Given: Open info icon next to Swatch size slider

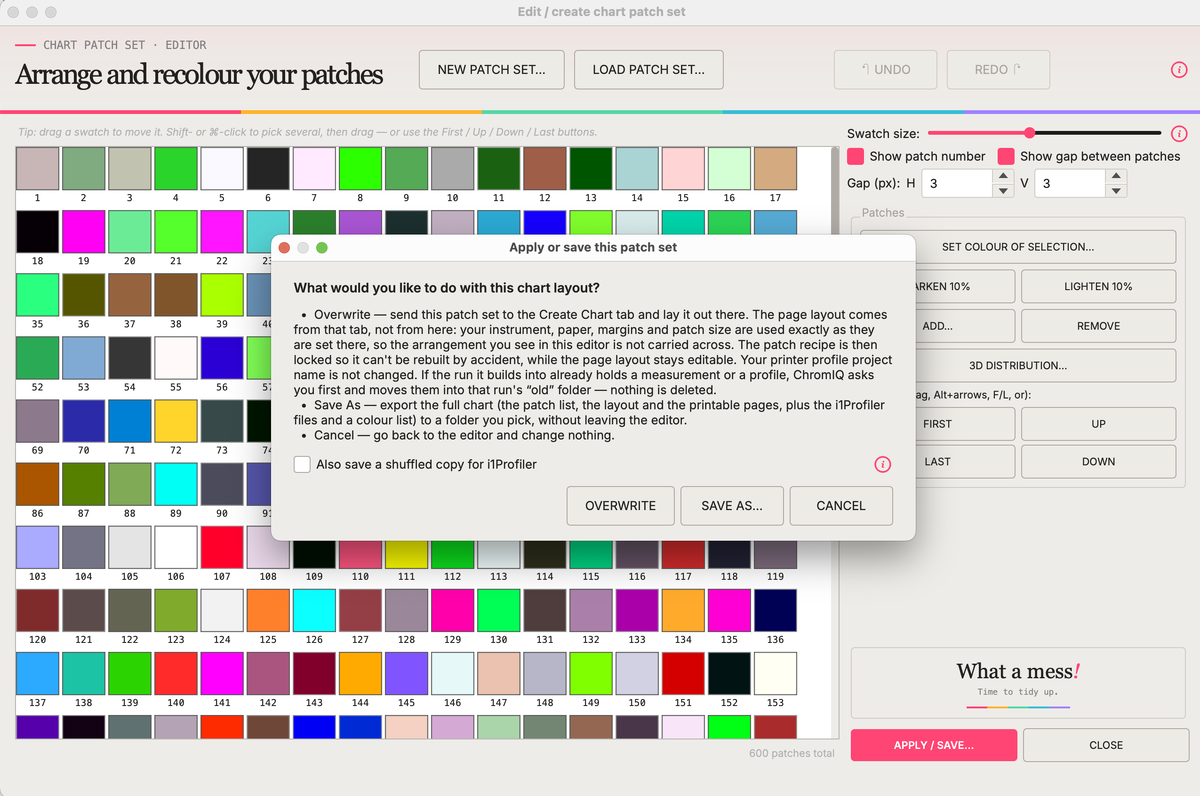Looking at the screenshot, I should click(x=1179, y=133).
